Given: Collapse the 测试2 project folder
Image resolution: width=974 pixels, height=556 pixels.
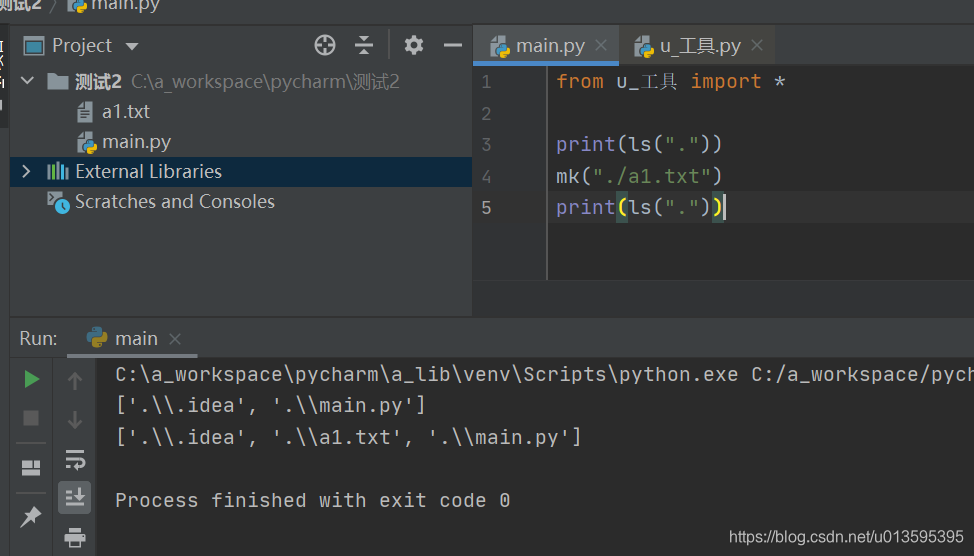Looking at the screenshot, I should 27,81.
